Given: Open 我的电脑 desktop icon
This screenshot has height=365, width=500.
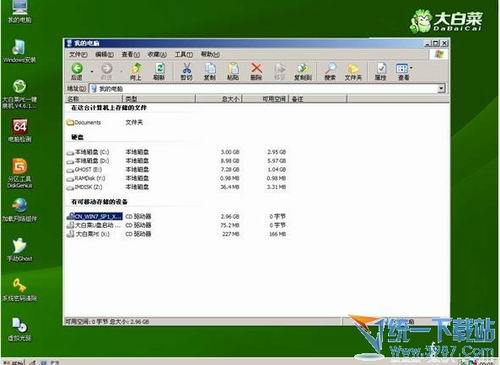Looking at the screenshot, I should [x=19, y=11].
